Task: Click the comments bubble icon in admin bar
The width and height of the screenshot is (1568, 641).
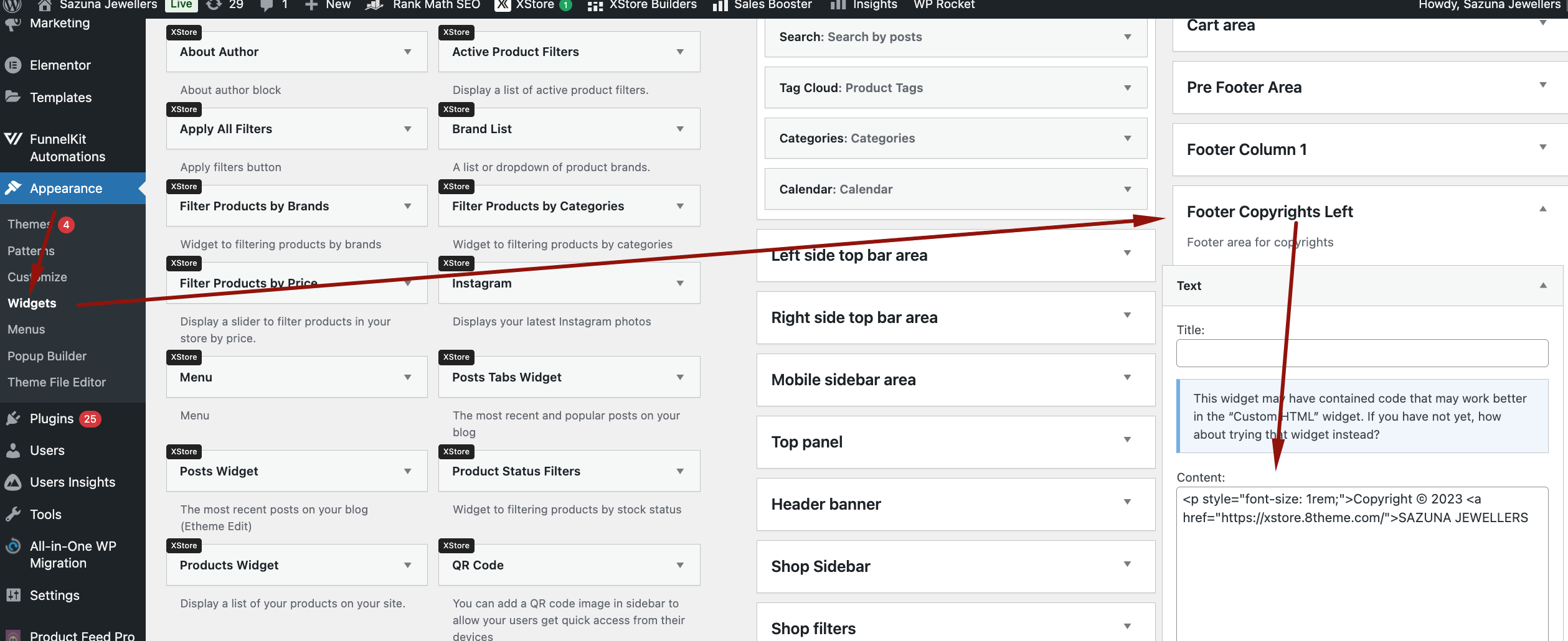Action: tap(267, 5)
